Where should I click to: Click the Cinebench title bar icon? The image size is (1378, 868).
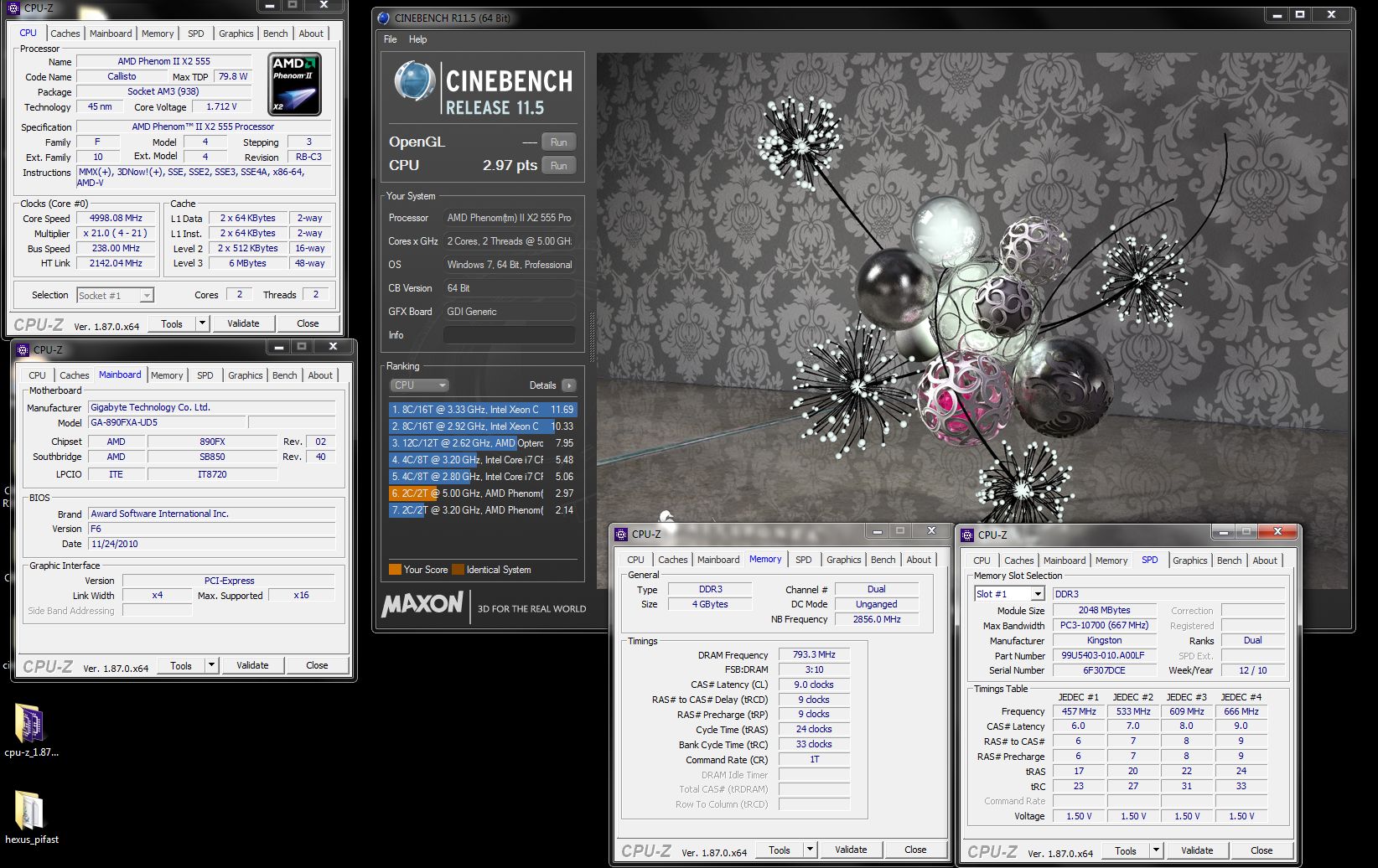coord(384,18)
